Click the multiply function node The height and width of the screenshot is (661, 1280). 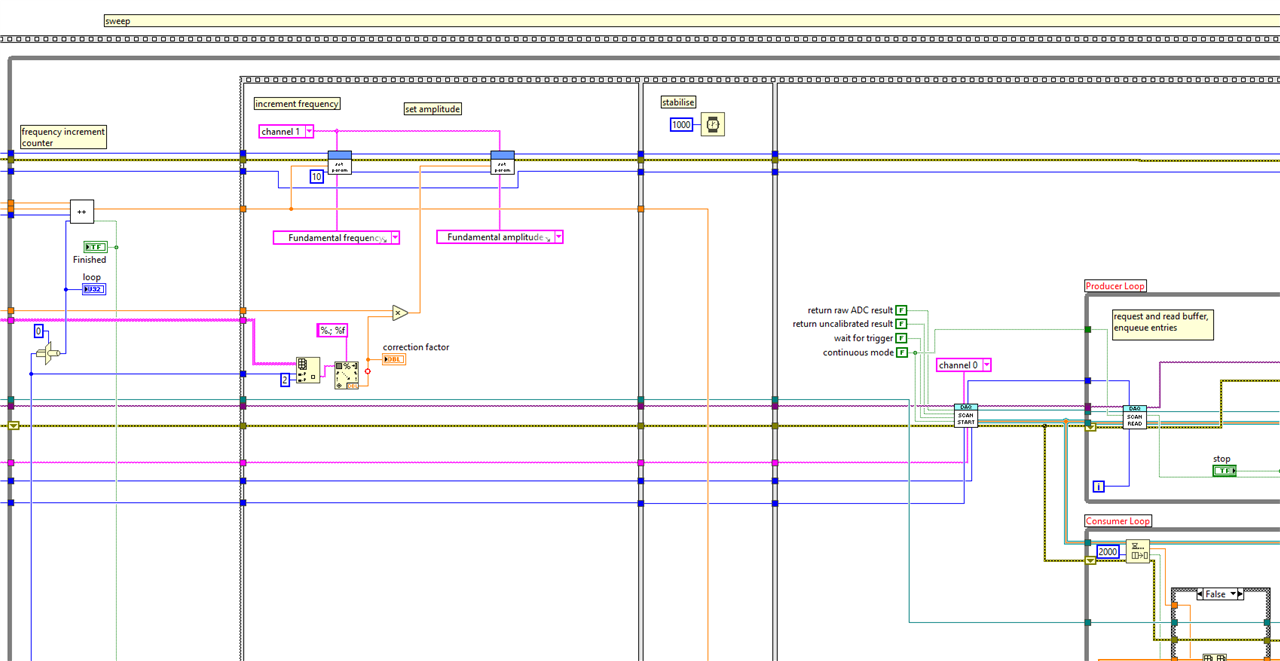tap(399, 312)
